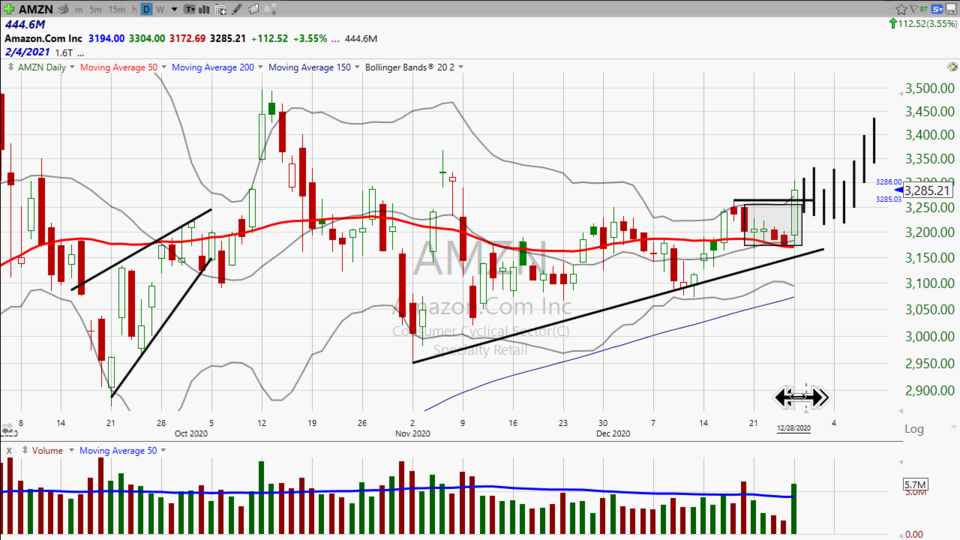Switch to hourly 'h' timeframe
The height and width of the screenshot is (540, 960).
tap(134, 10)
